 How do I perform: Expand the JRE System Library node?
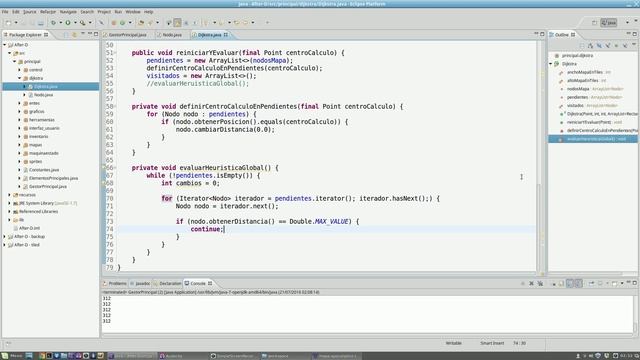10,203
